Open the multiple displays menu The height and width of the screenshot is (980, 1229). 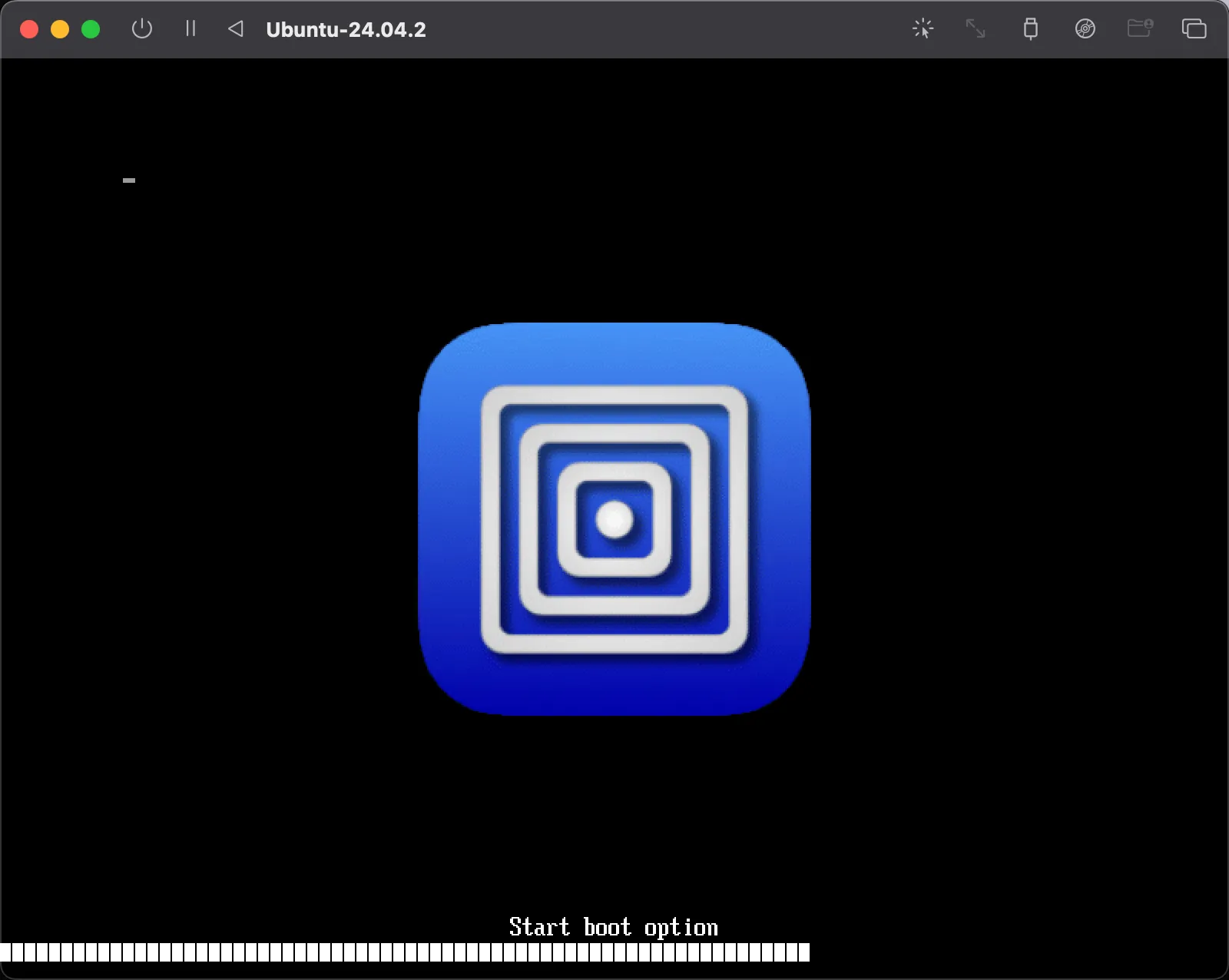[1194, 29]
